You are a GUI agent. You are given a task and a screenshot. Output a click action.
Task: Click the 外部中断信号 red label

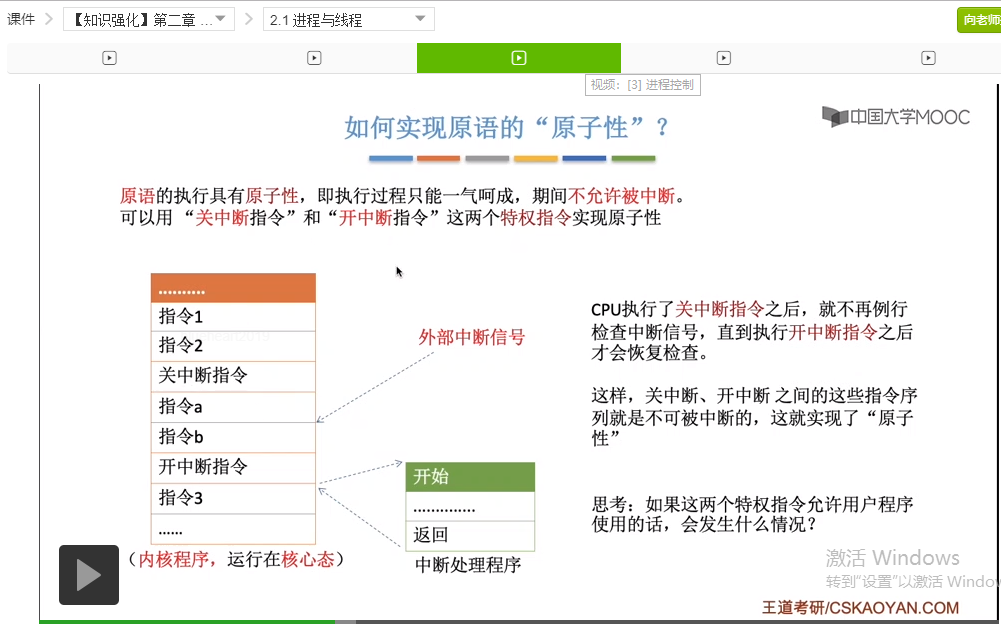(471, 337)
